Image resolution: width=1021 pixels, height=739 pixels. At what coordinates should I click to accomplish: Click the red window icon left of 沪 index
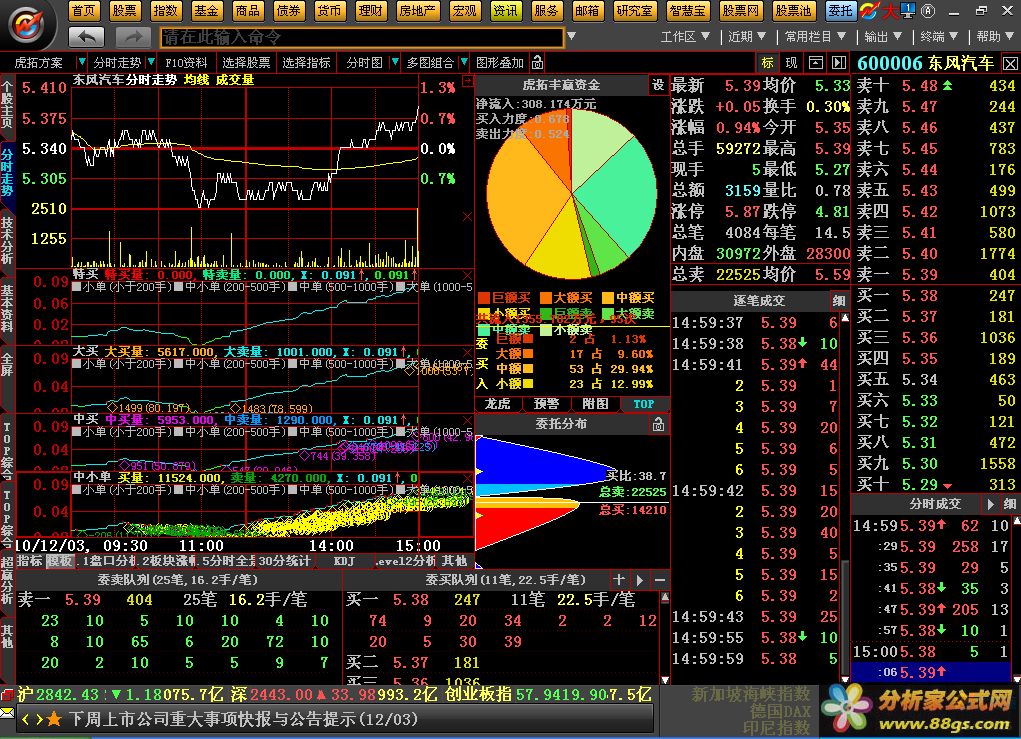point(7,694)
